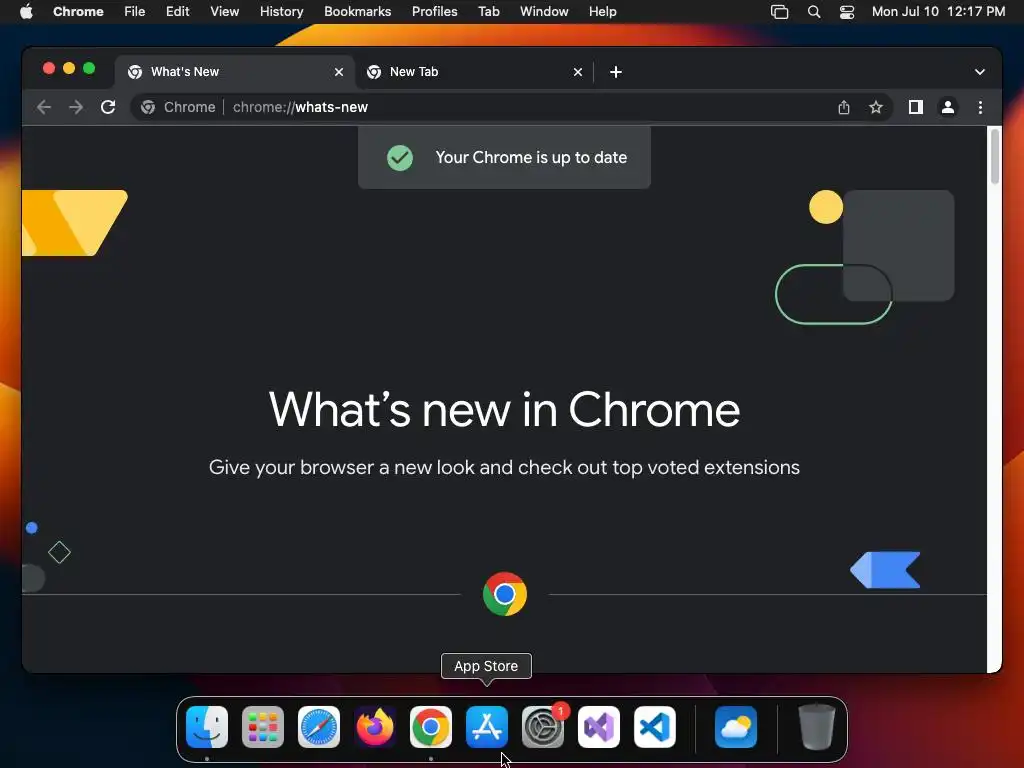Click the forward navigation arrow
Image resolution: width=1024 pixels, height=768 pixels.
(x=76, y=107)
